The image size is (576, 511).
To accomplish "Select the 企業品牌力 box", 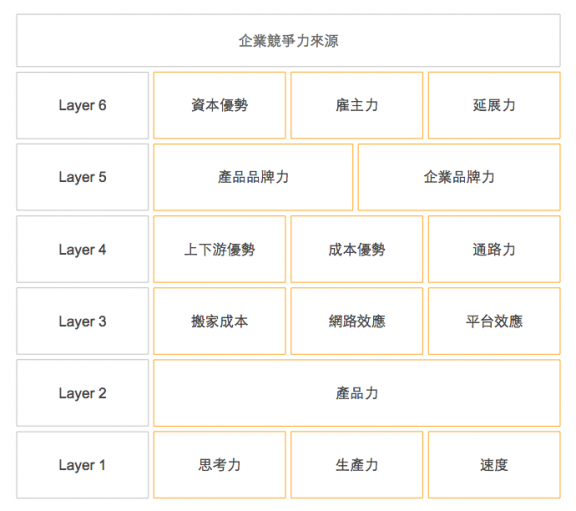I will point(459,177).
